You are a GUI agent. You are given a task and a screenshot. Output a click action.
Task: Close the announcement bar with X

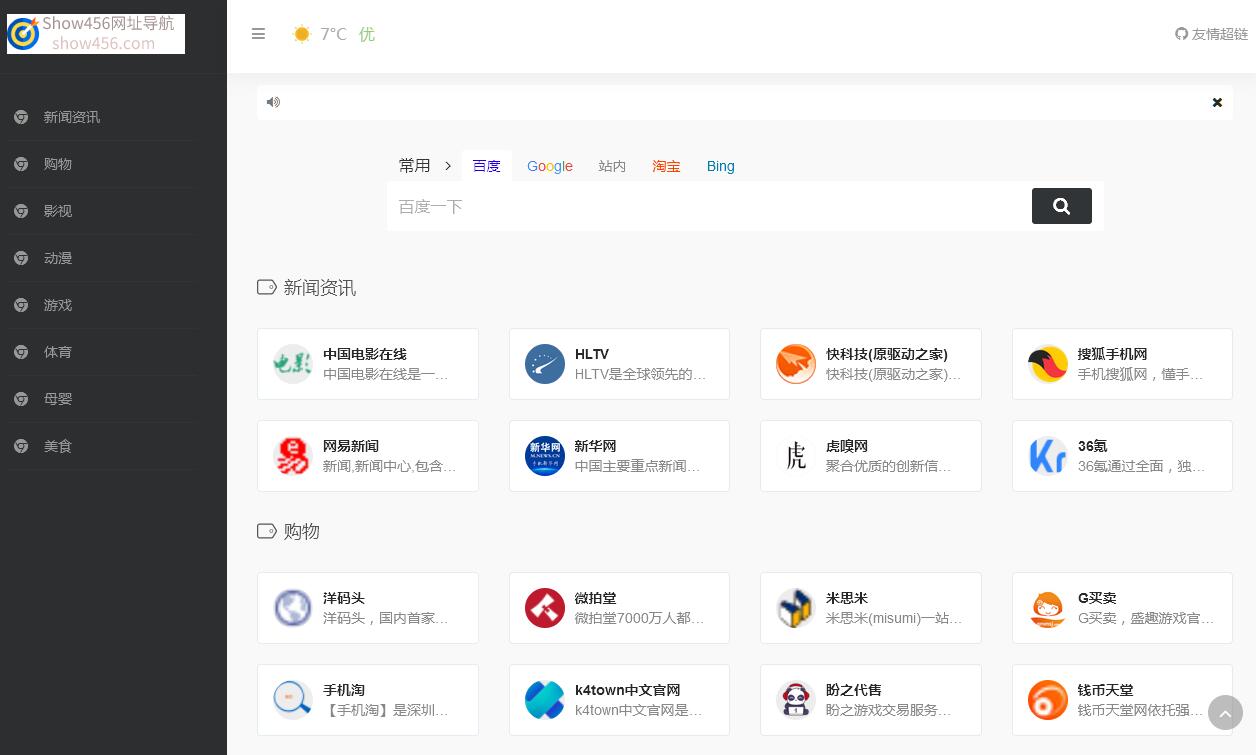point(1217,102)
